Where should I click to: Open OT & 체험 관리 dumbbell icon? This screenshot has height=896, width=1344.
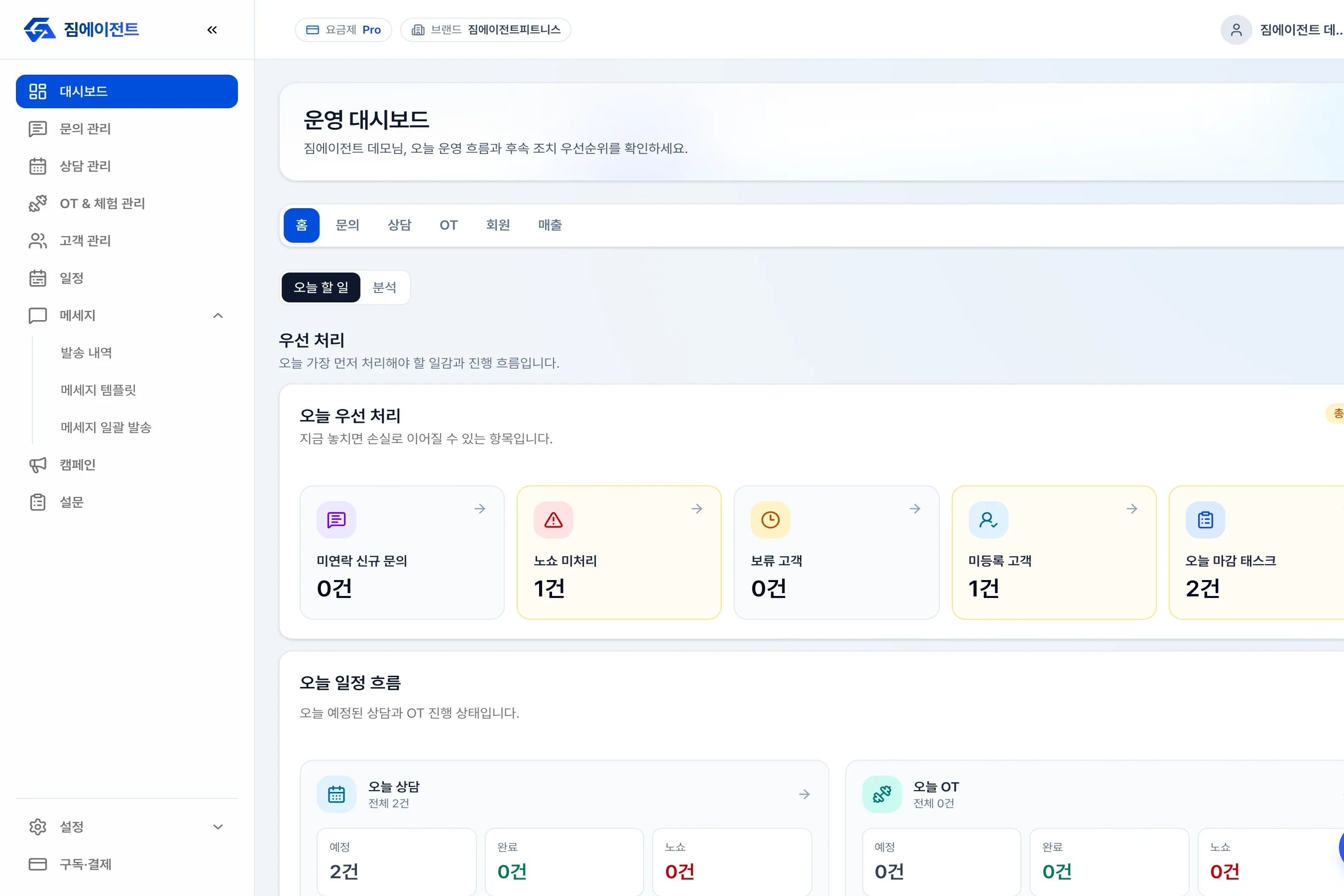[38, 203]
